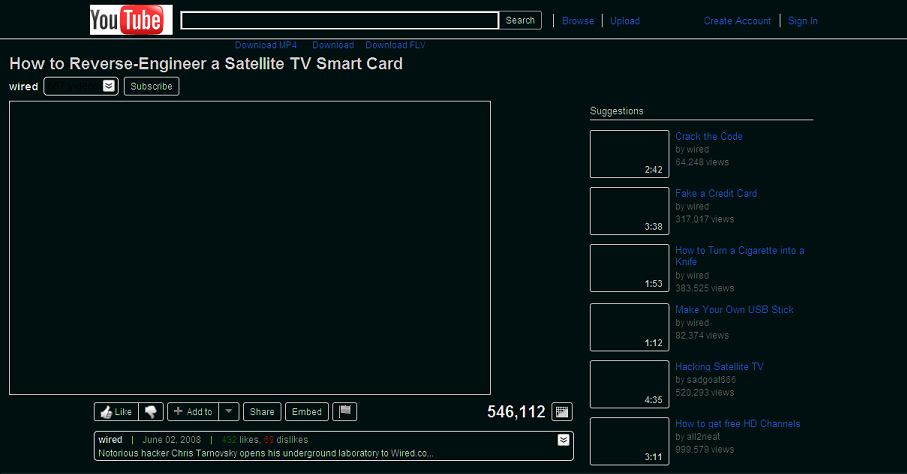
Task: Click the 317,017 views text
Action: click(x=705, y=219)
